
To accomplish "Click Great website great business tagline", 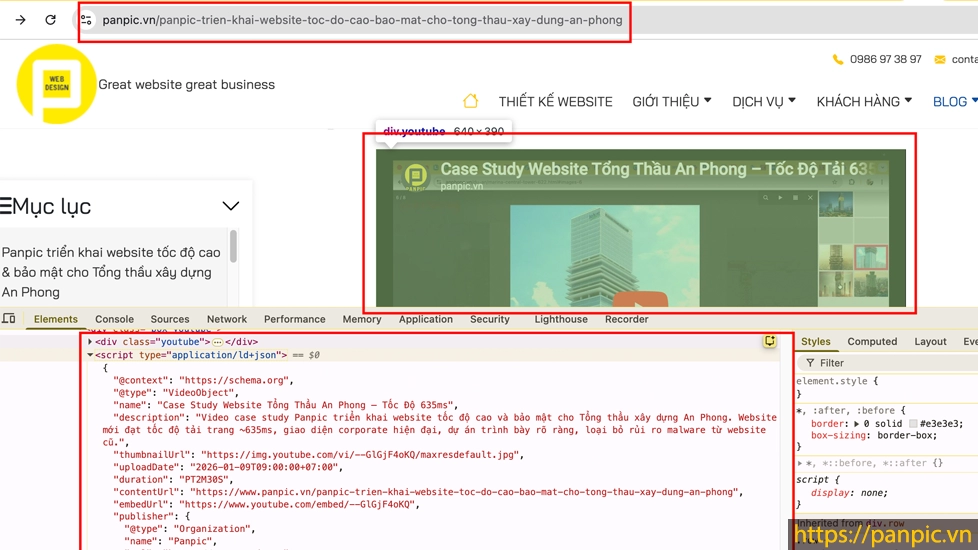I will tap(186, 84).
